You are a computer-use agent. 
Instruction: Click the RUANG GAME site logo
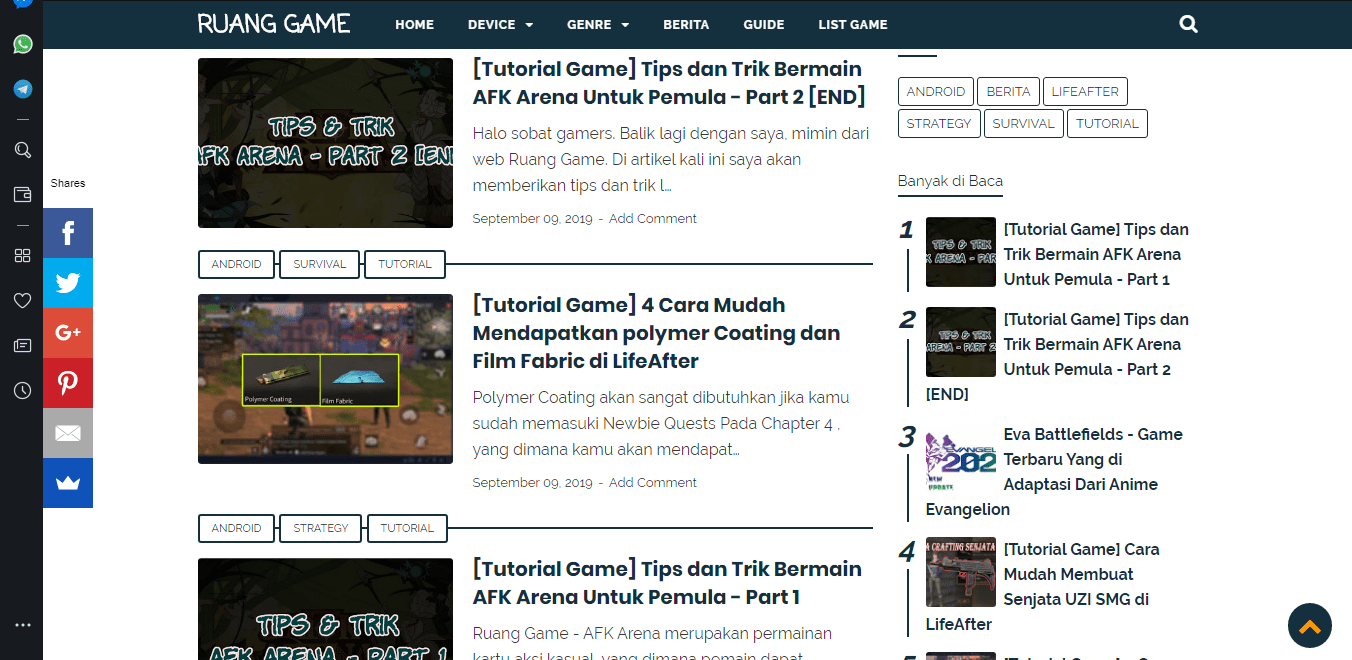coord(274,23)
